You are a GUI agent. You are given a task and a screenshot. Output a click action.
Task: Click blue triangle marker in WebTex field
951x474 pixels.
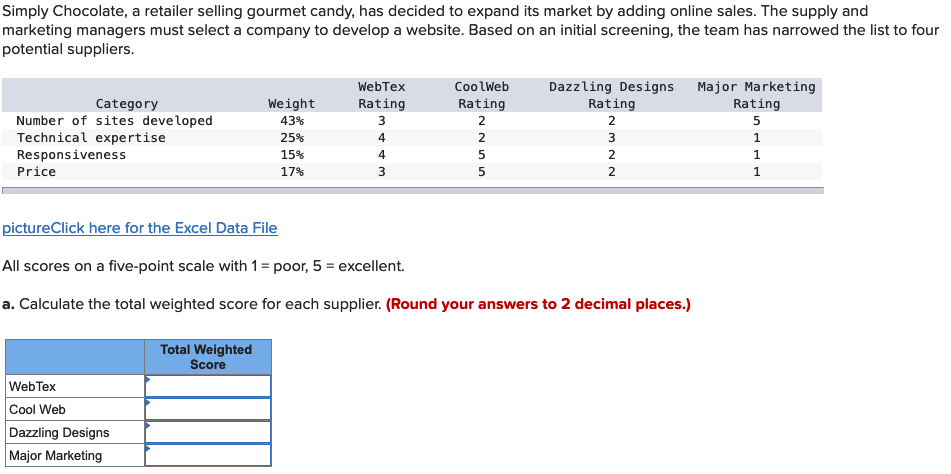(x=148, y=379)
